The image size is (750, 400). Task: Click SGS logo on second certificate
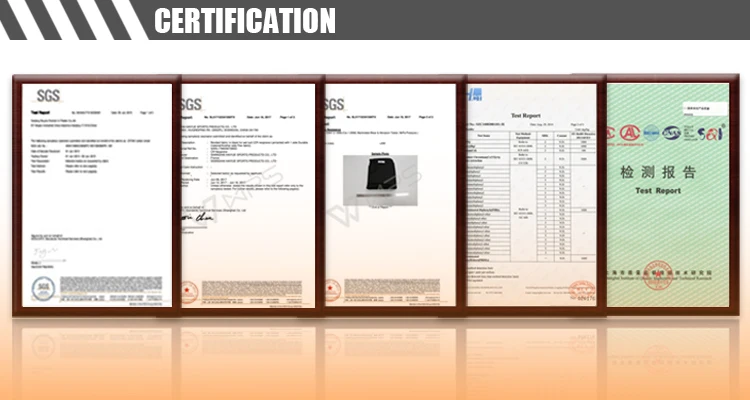[x=191, y=104]
